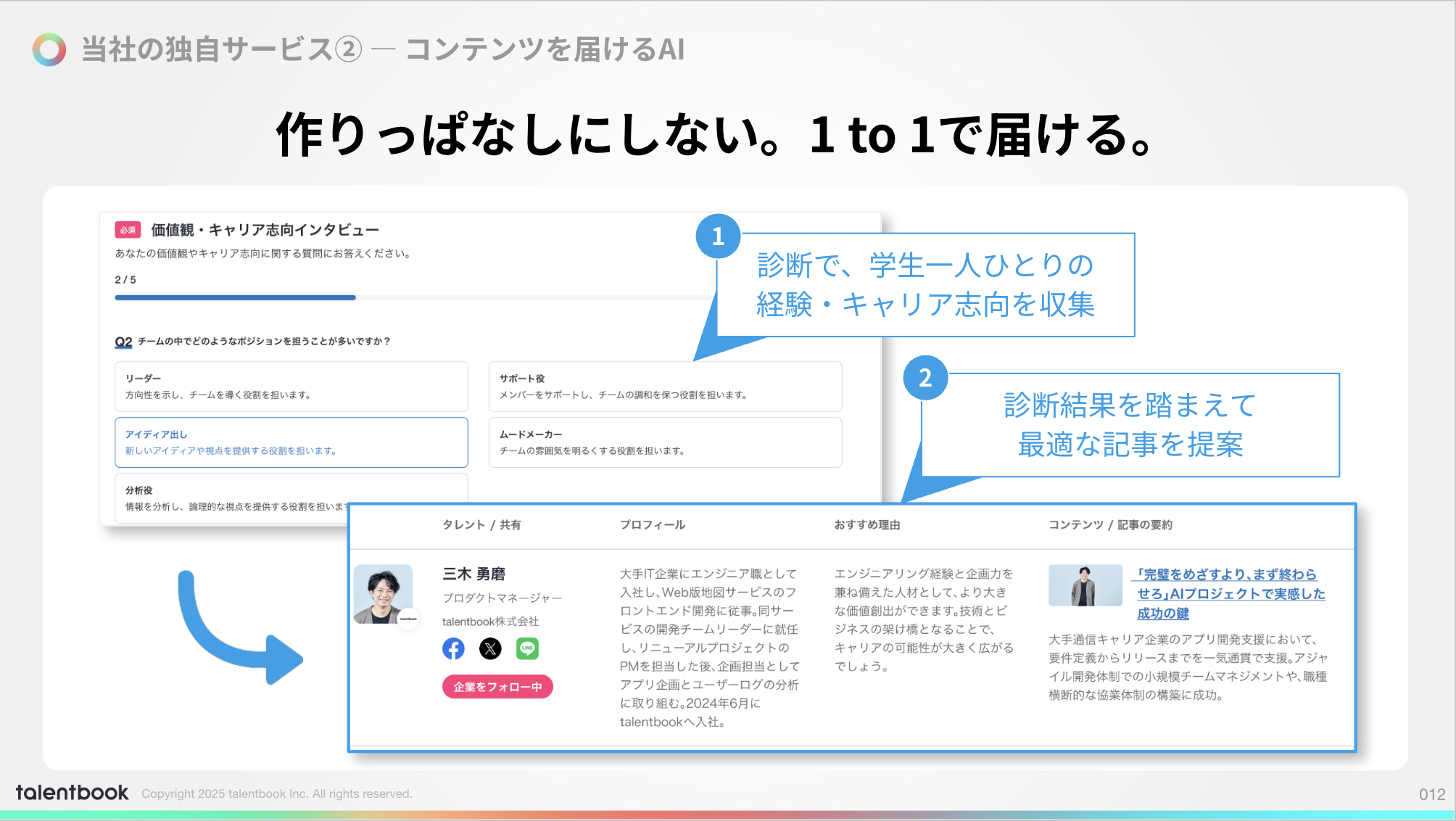Click the numbered circle badge 2
1456x821 pixels.
point(925,378)
